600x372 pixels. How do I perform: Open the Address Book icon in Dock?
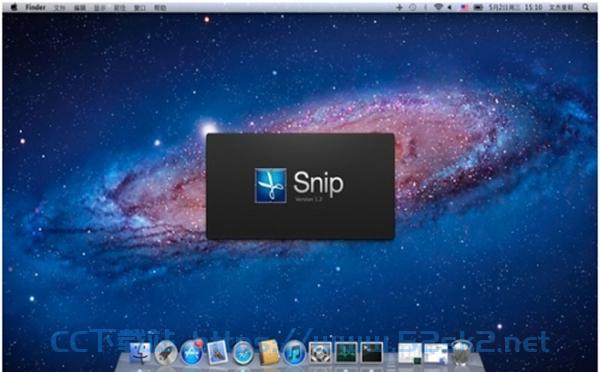(269, 352)
